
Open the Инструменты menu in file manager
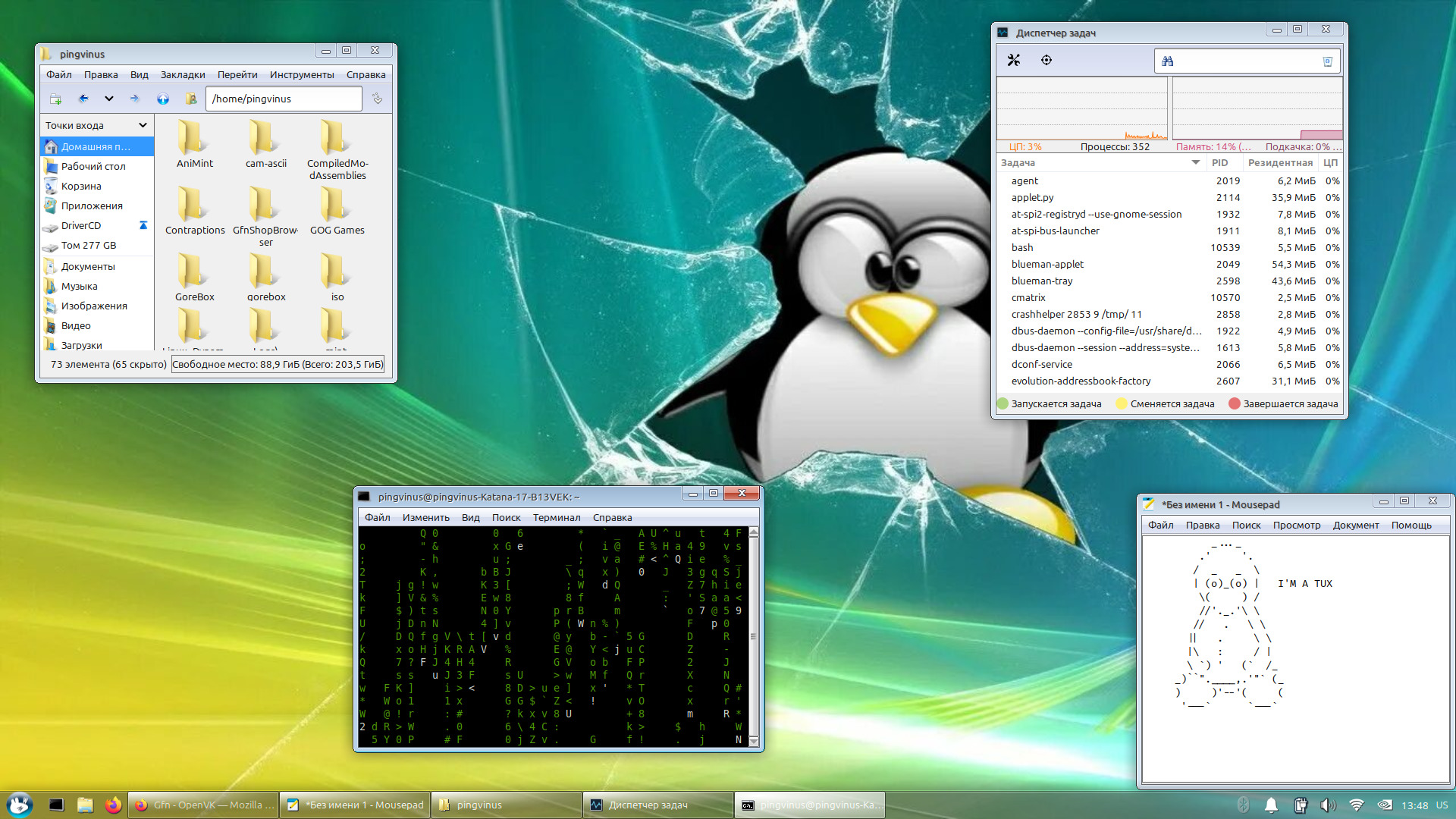coord(302,74)
